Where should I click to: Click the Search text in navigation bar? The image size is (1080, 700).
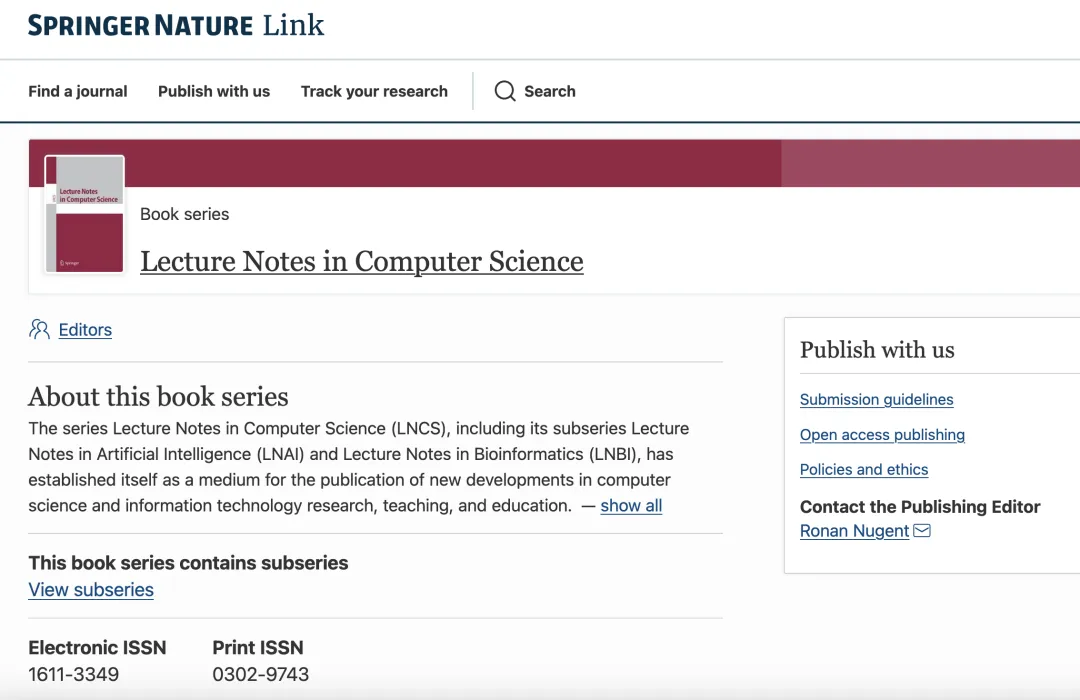coord(550,91)
